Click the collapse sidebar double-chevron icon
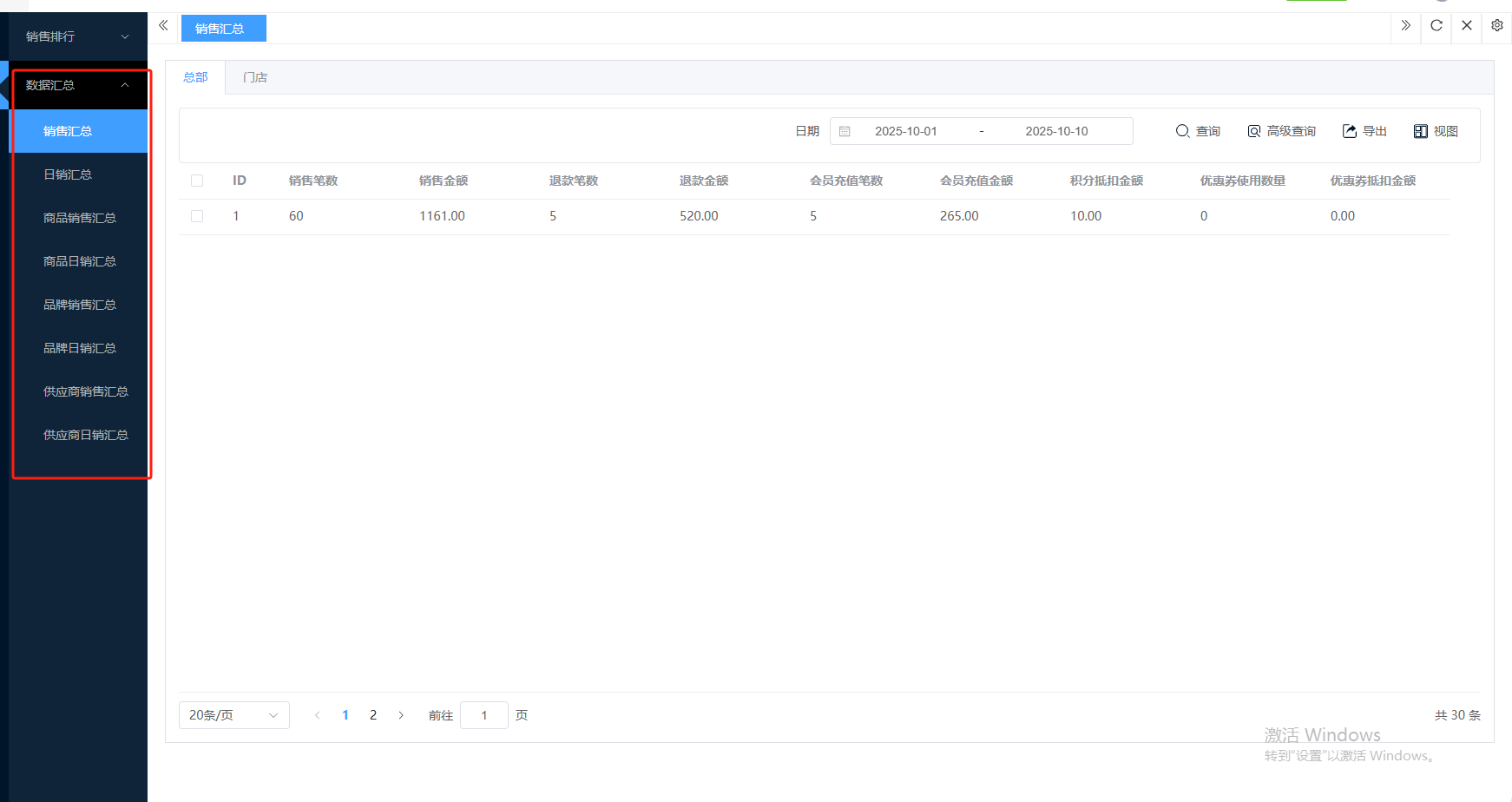Viewport: 1512px width, 802px height. click(x=163, y=26)
